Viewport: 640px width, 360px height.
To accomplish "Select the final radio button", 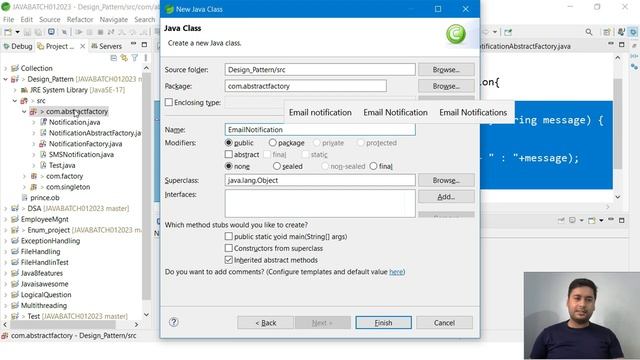I will [x=373, y=166].
